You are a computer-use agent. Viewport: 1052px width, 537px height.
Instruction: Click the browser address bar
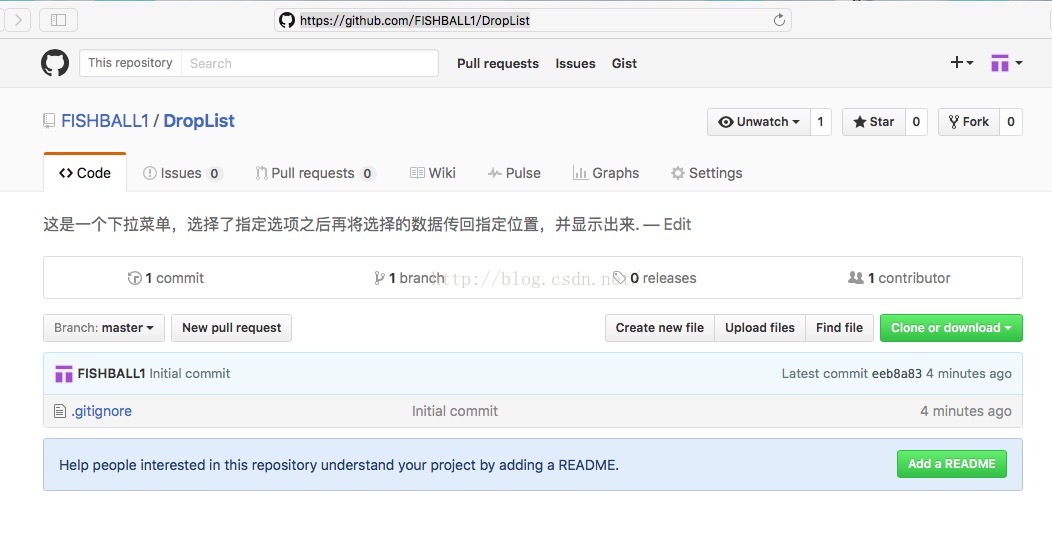pyautogui.click(x=533, y=20)
